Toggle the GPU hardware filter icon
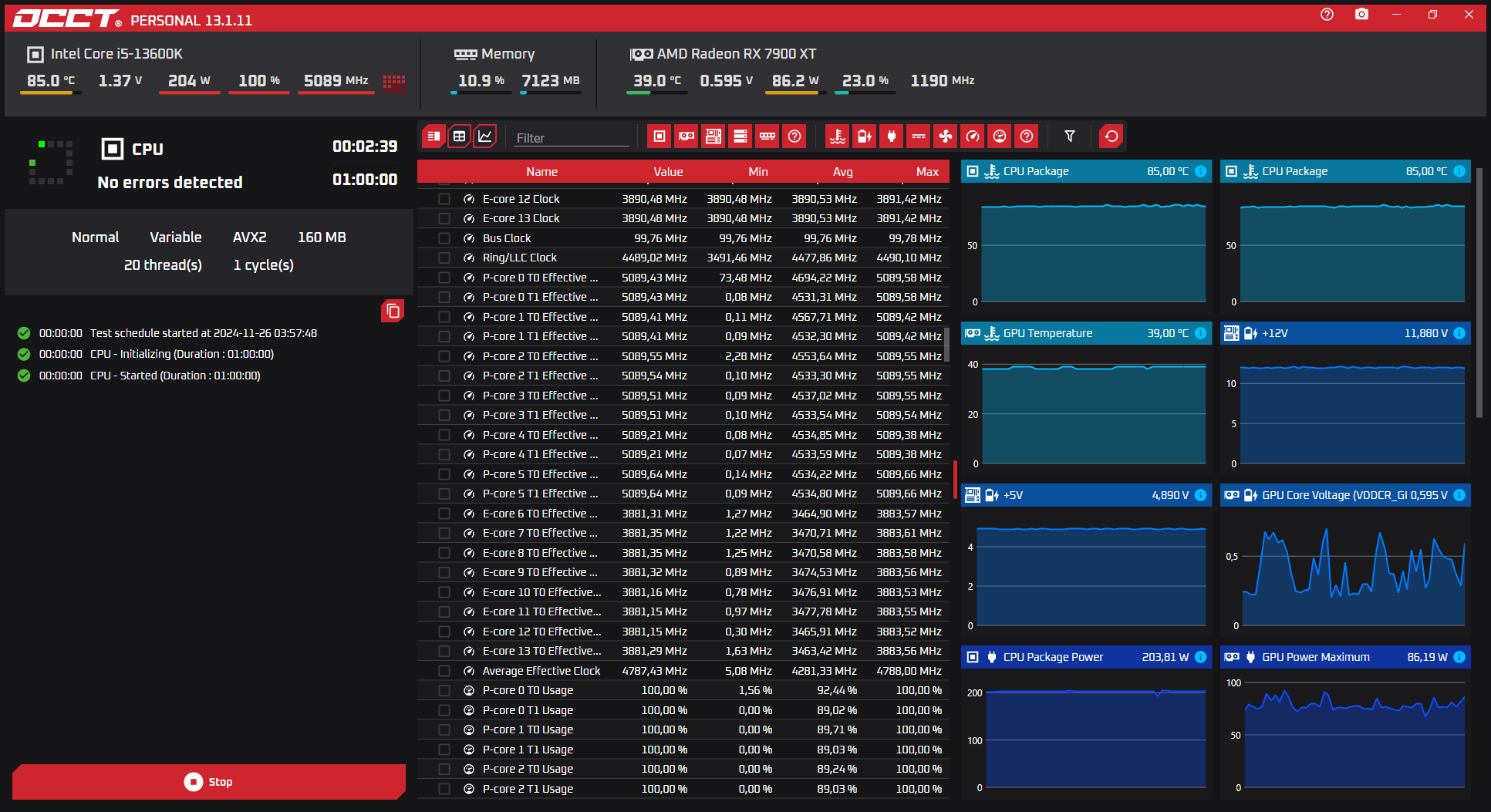Viewport: 1491px width, 812px height. (686, 136)
